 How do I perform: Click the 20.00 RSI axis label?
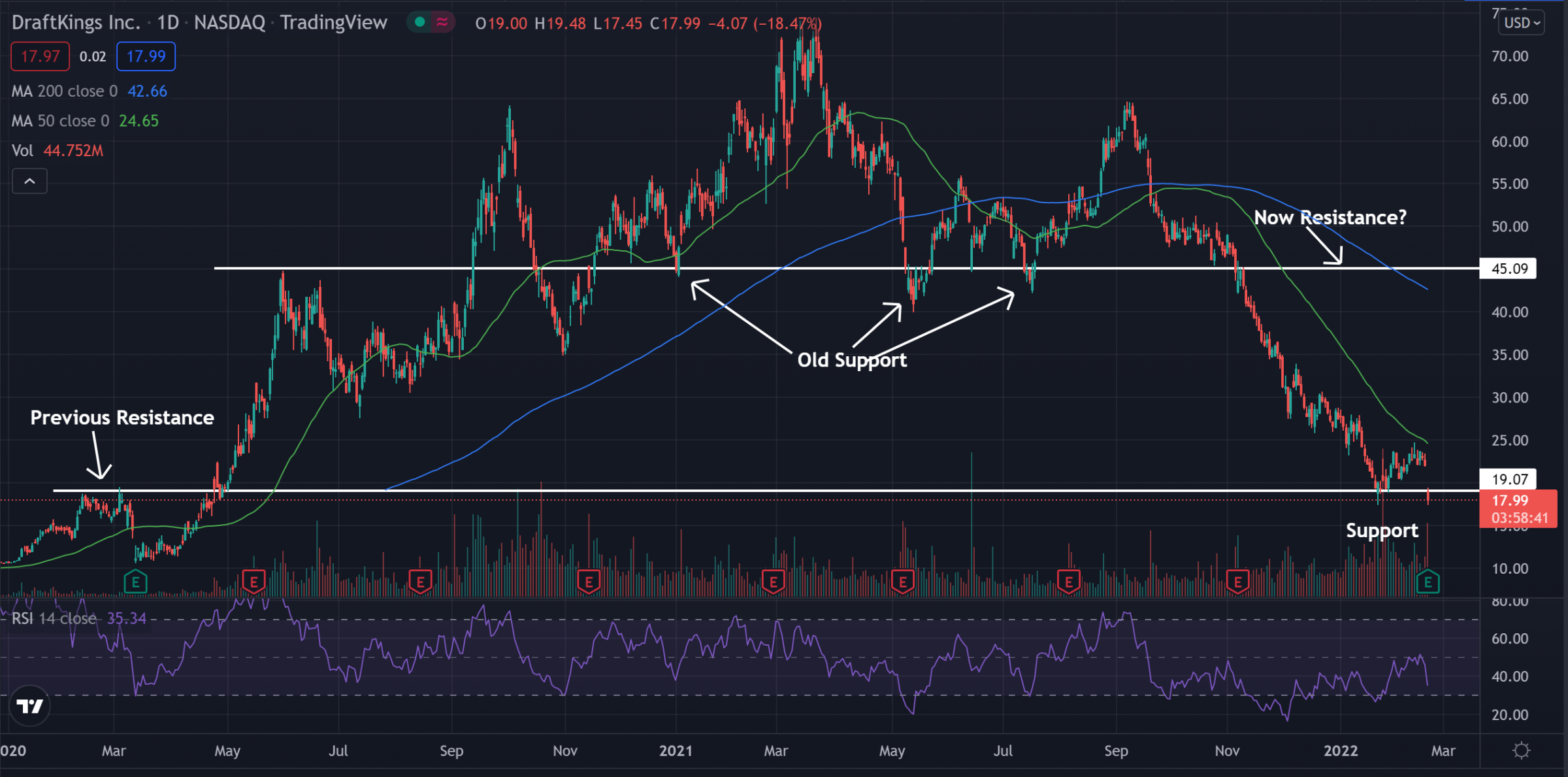[x=1510, y=715]
